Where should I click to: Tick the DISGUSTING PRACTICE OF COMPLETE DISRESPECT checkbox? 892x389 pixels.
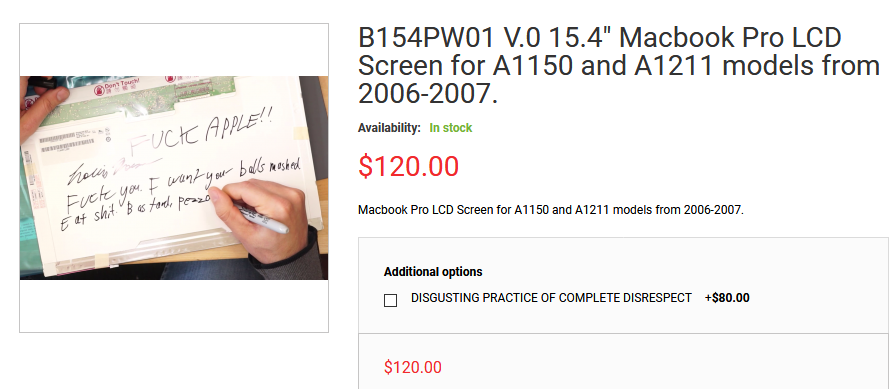click(390, 300)
